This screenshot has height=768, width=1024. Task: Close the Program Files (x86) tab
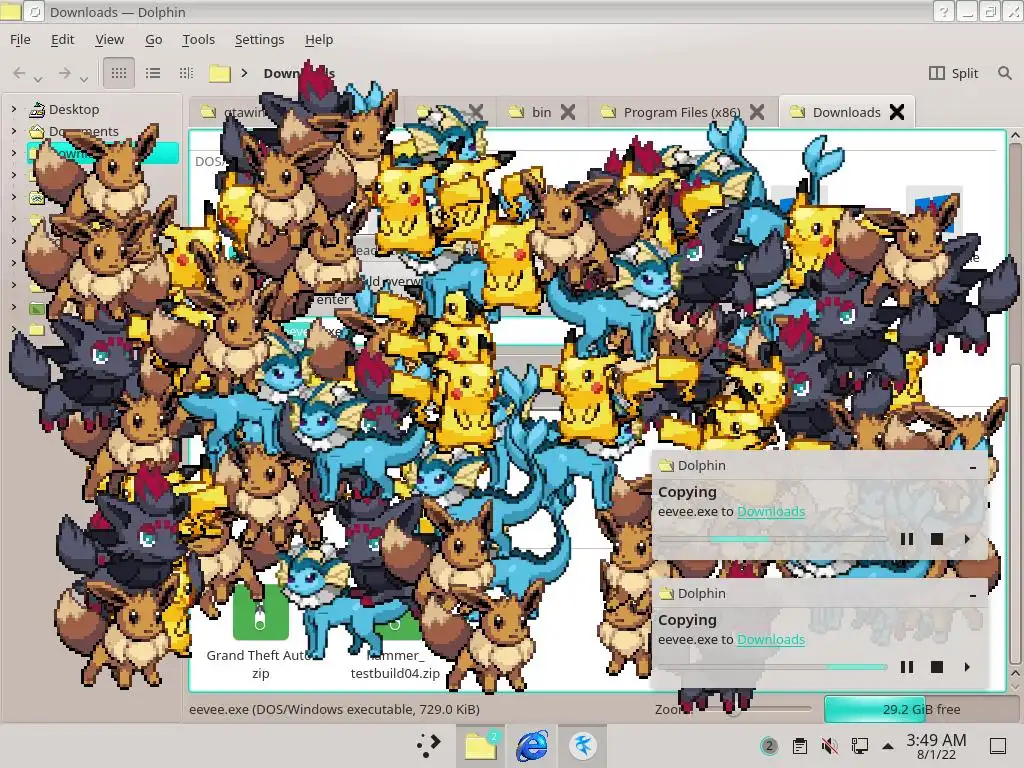[757, 112]
